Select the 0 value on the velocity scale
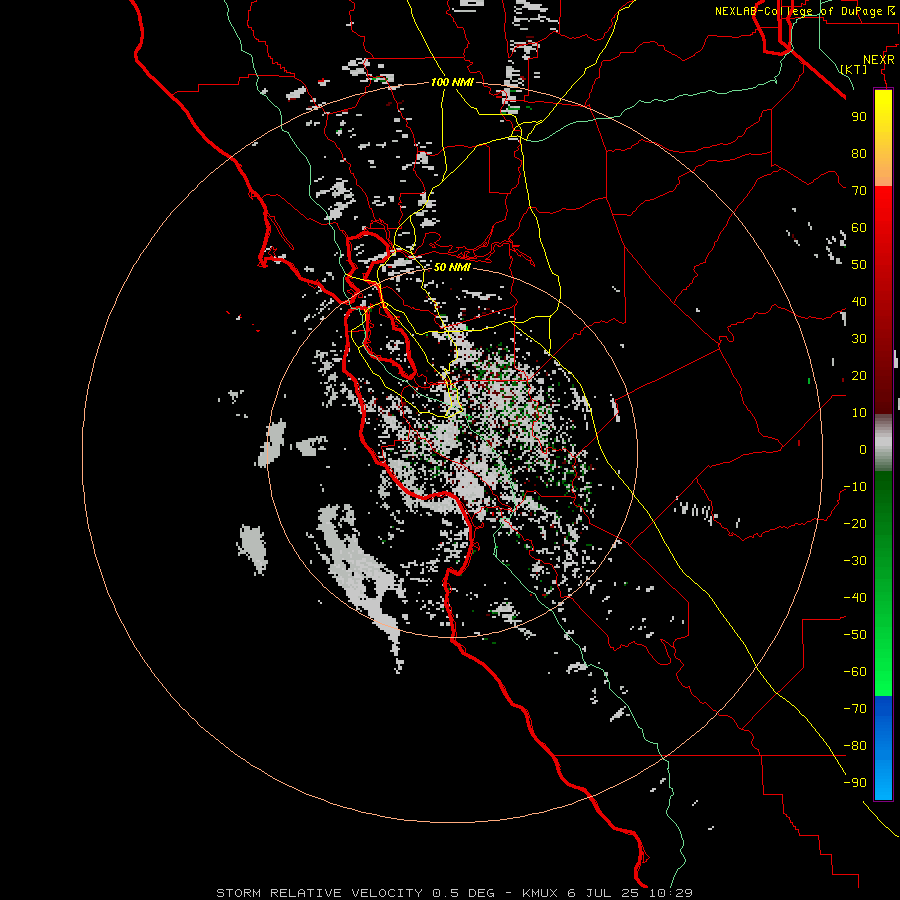The image size is (900, 900). [x=863, y=449]
